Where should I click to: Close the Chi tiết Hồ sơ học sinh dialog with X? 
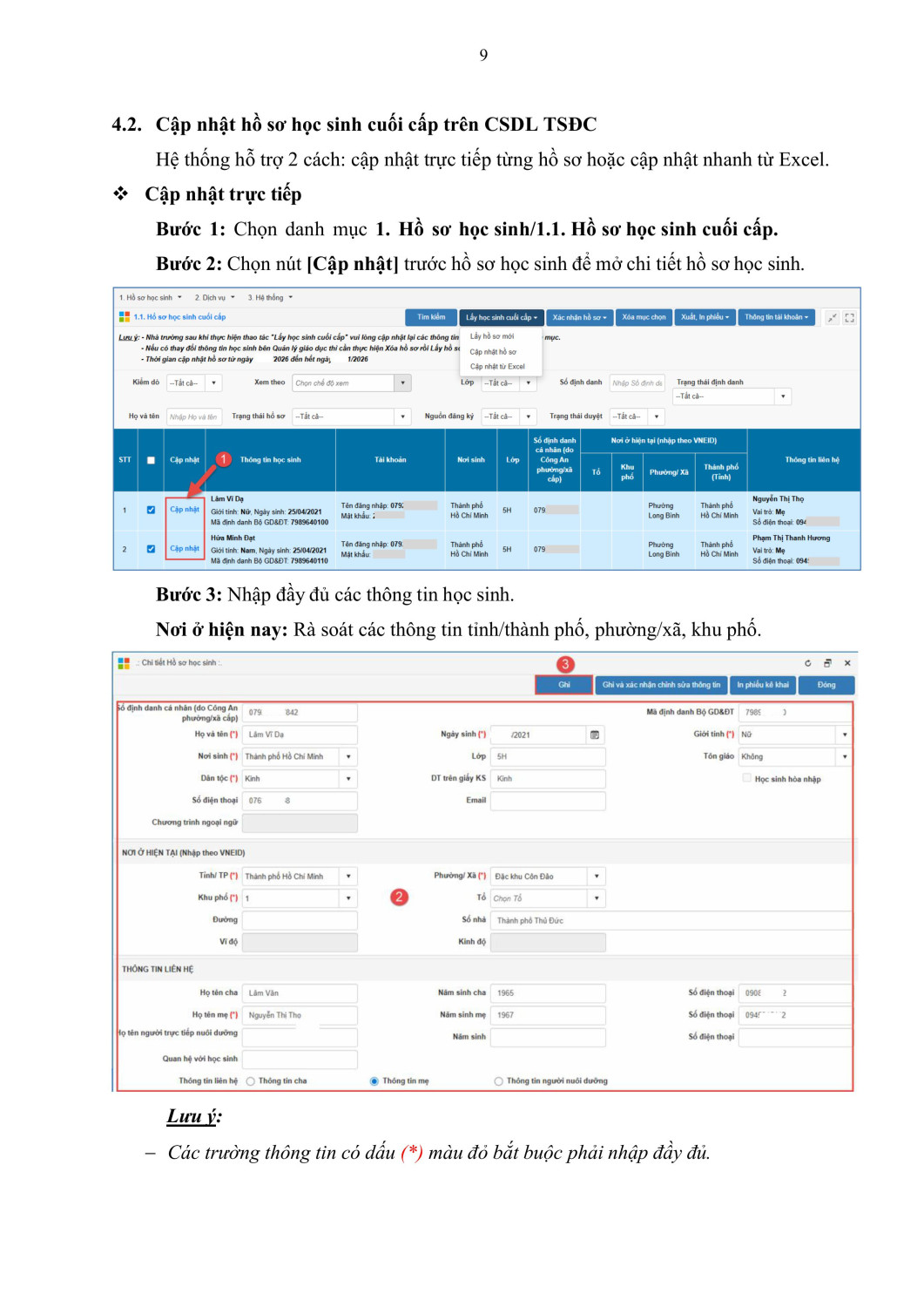[x=847, y=663]
